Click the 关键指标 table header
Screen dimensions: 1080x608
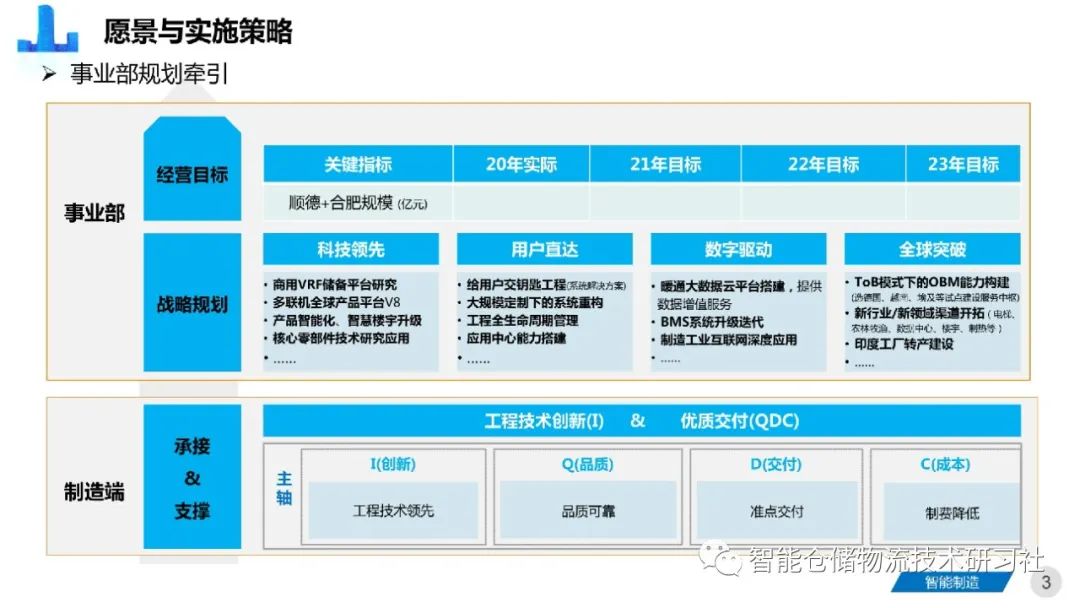coord(357,164)
